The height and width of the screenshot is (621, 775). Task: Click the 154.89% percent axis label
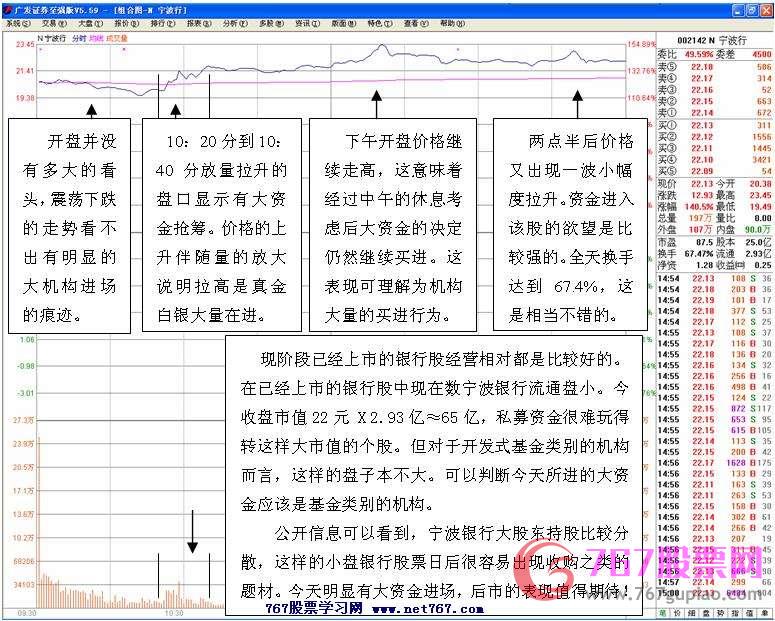click(x=641, y=44)
